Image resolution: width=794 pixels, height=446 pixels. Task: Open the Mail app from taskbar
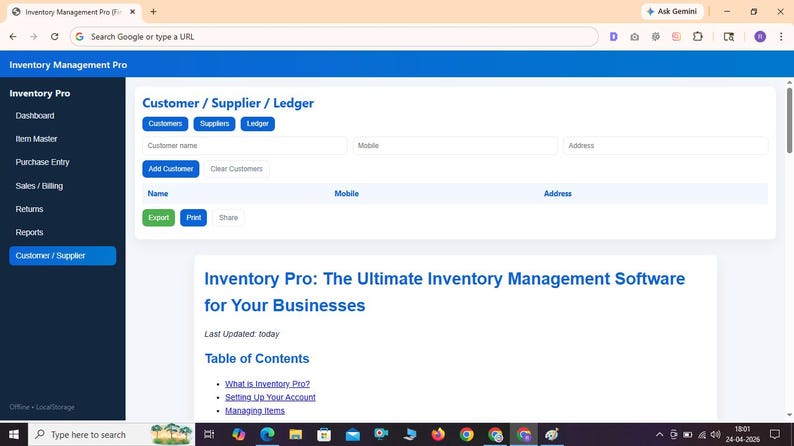352,434
